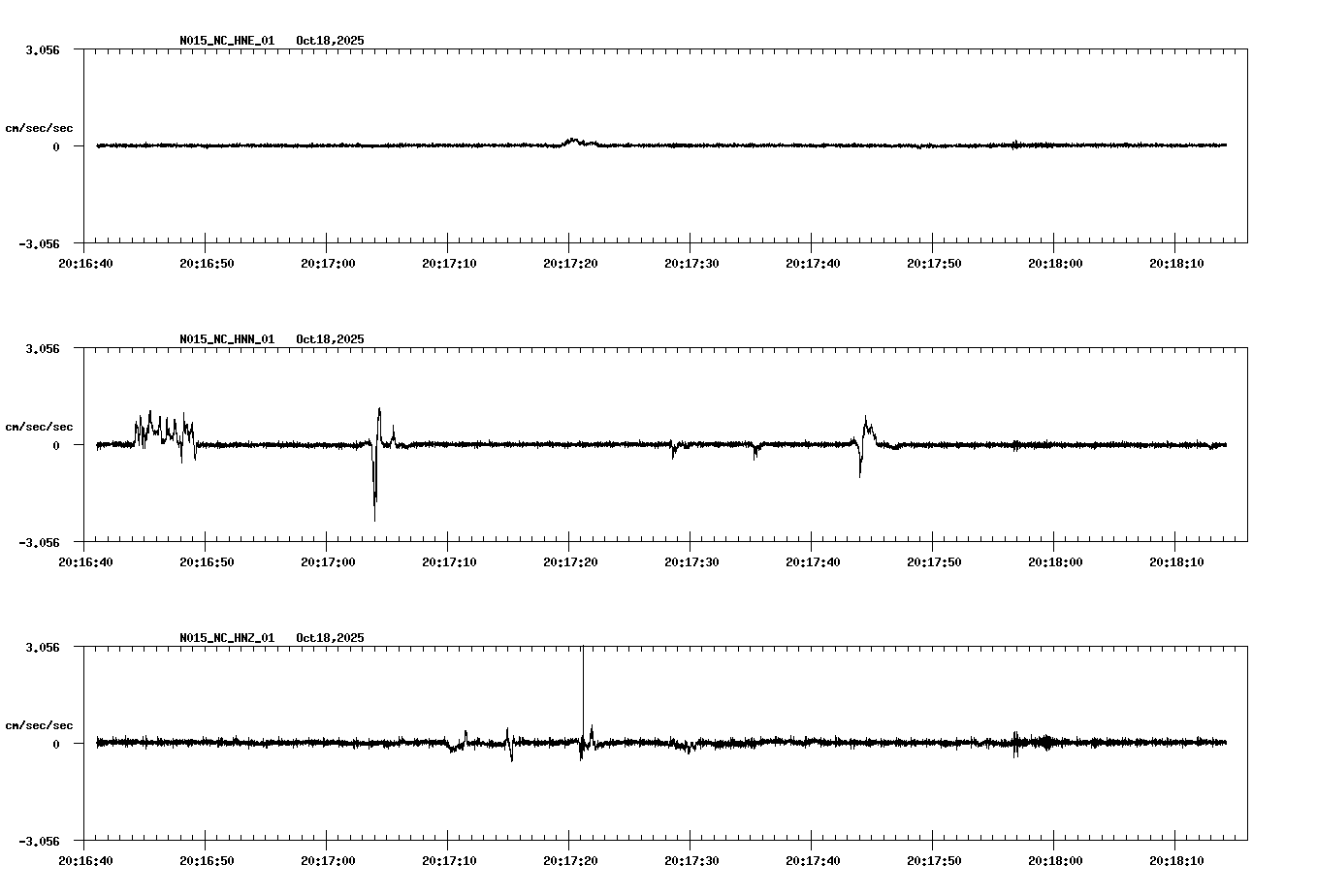Click the small bump near 20:17:20 on HNE trace
Screen dimensions: 1317x896
[574, 139]
